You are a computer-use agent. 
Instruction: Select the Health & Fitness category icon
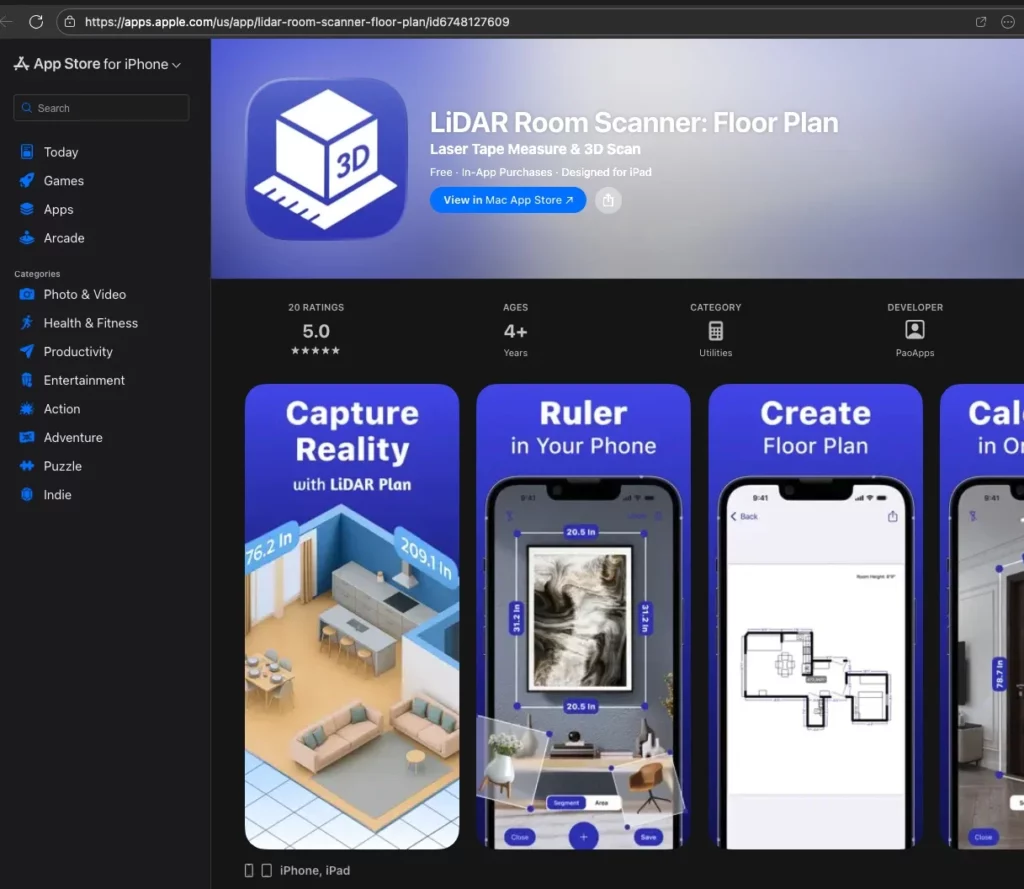pyautogui.click(x=28, y=323)
